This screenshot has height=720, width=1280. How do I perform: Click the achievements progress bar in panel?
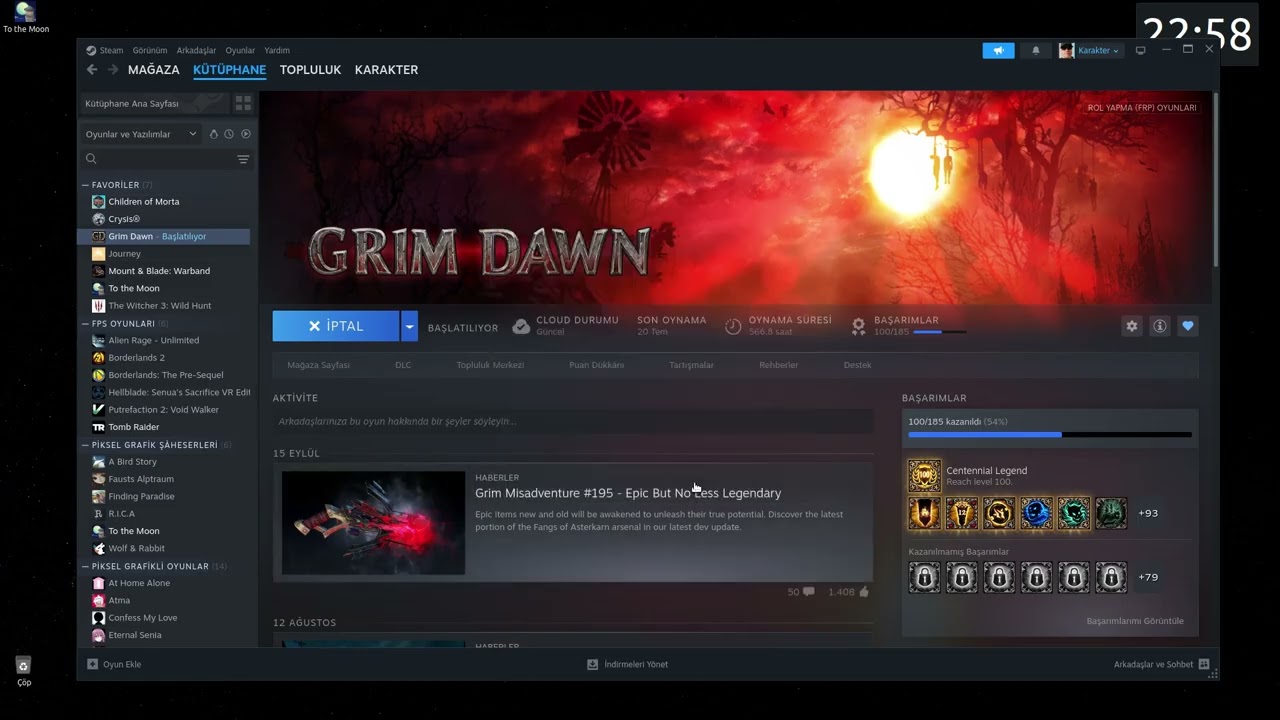click(1050, 435)
